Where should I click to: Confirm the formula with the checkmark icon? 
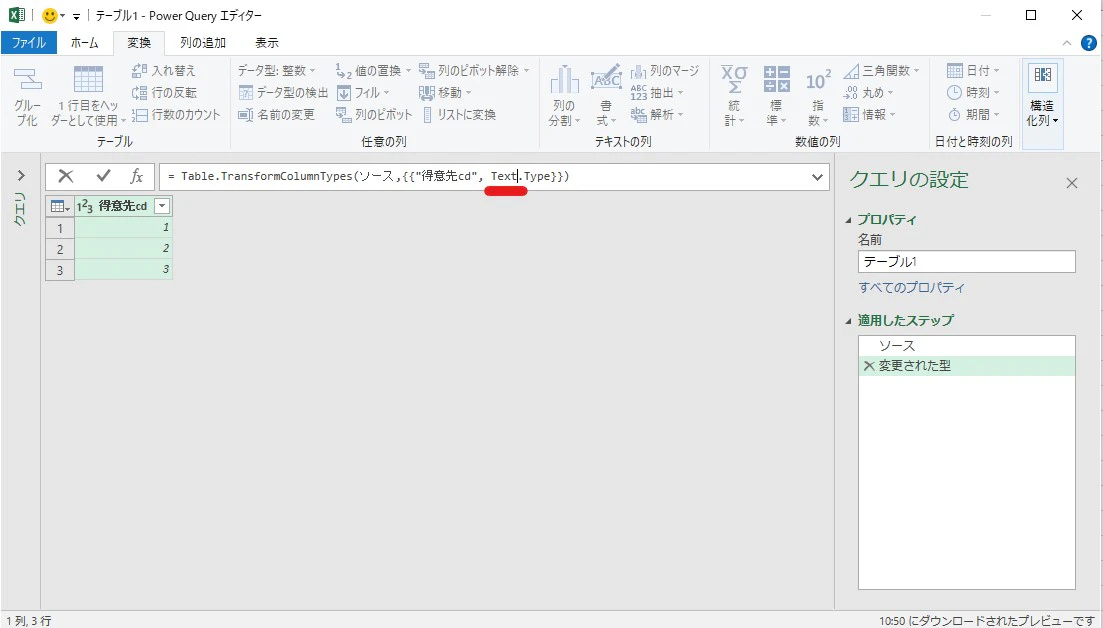click(x=103, y=176)
